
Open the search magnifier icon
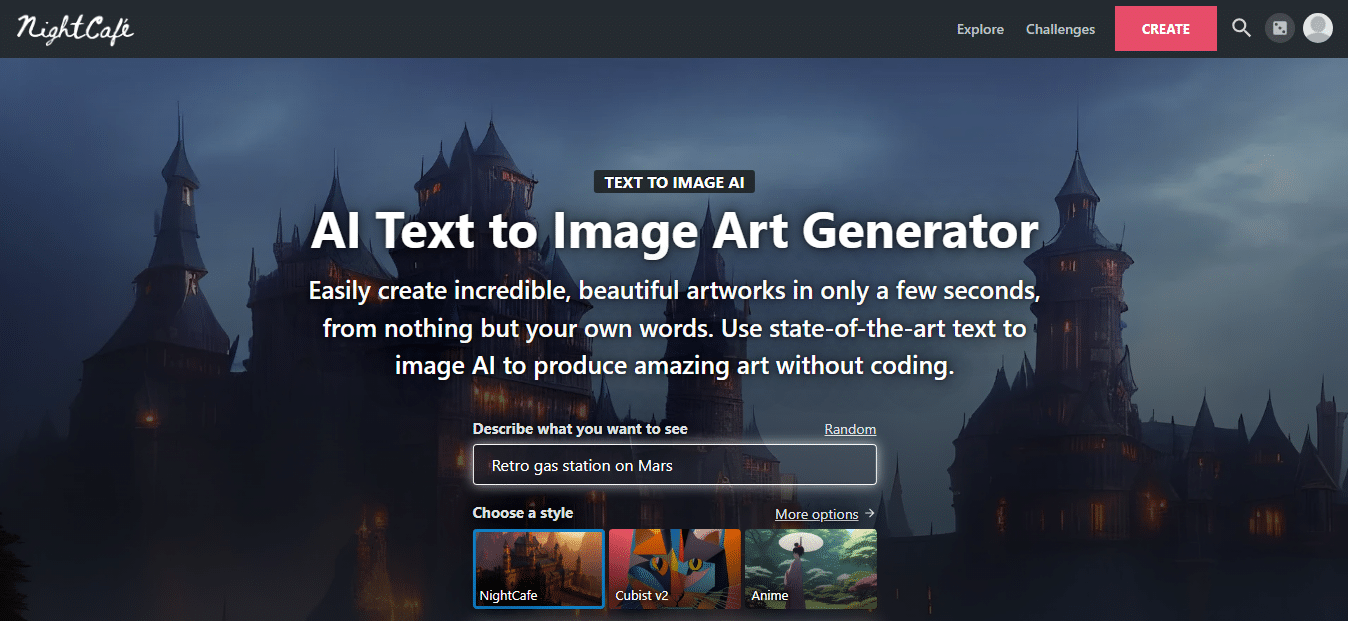coord(1241,28)
